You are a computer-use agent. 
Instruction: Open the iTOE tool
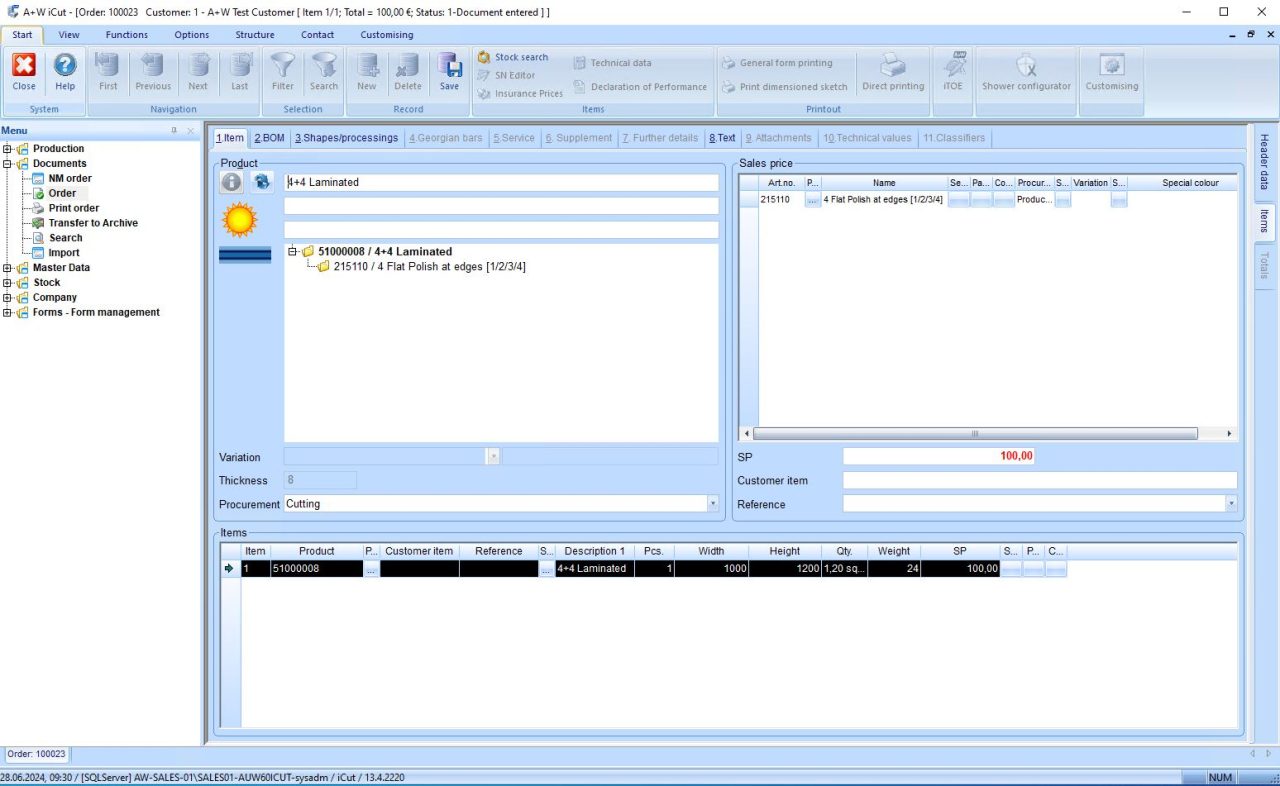952,70
